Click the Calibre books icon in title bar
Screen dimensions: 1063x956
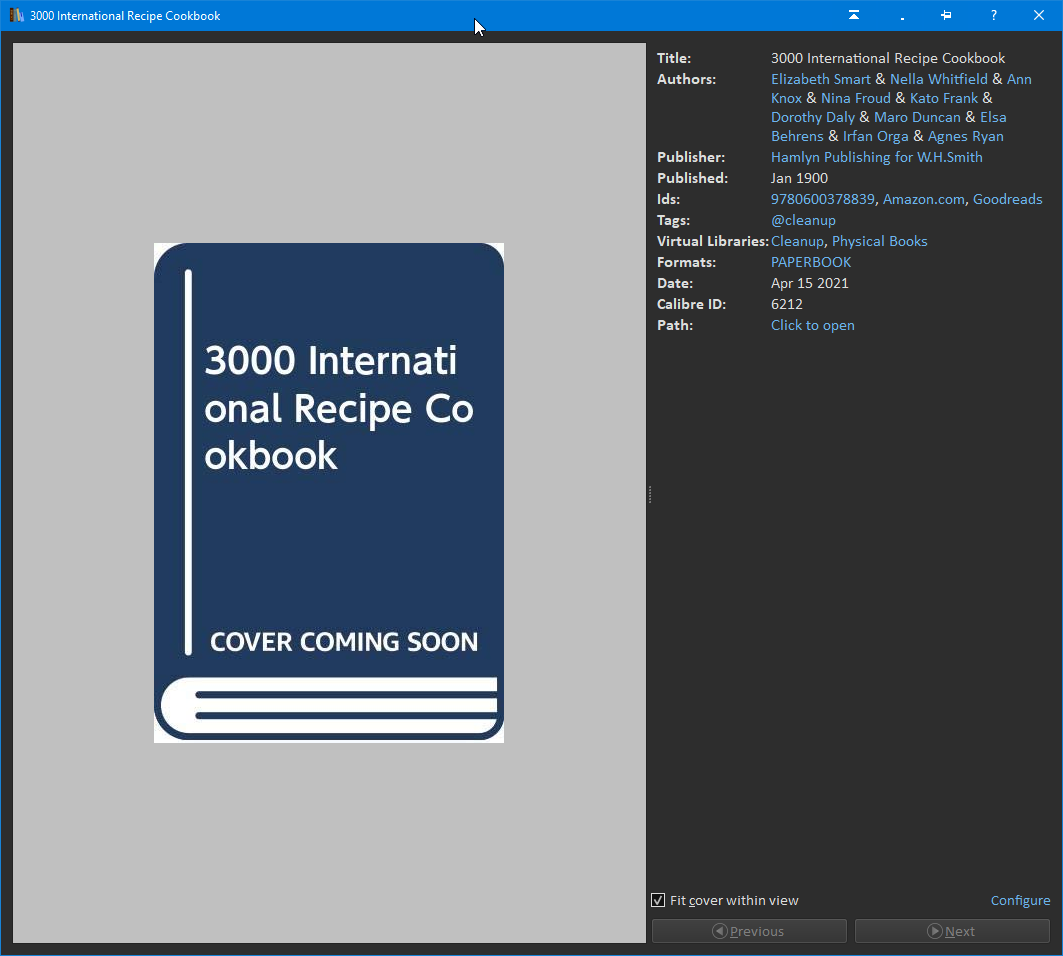[x=16, y=15]
